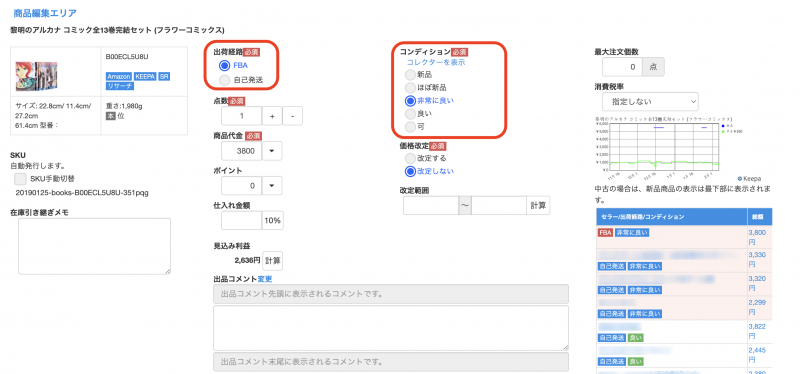Select 改定しない price revision option

tap(410, 171)
